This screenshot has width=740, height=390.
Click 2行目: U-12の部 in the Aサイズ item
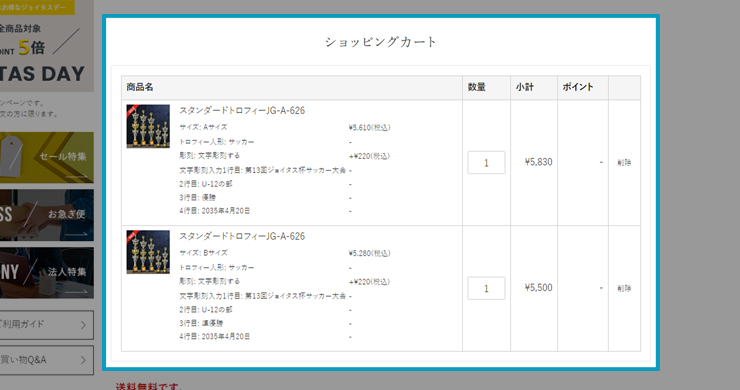206,184
